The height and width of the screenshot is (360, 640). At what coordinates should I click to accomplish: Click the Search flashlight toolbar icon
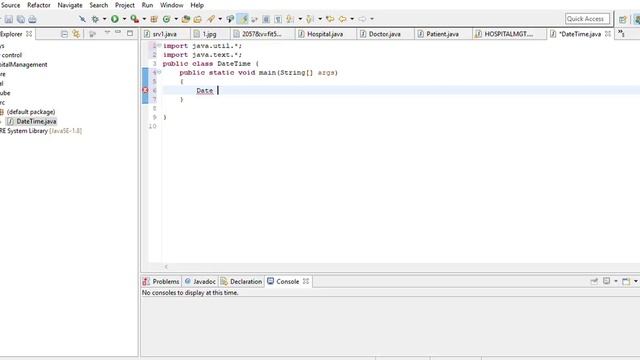point(211,19)
